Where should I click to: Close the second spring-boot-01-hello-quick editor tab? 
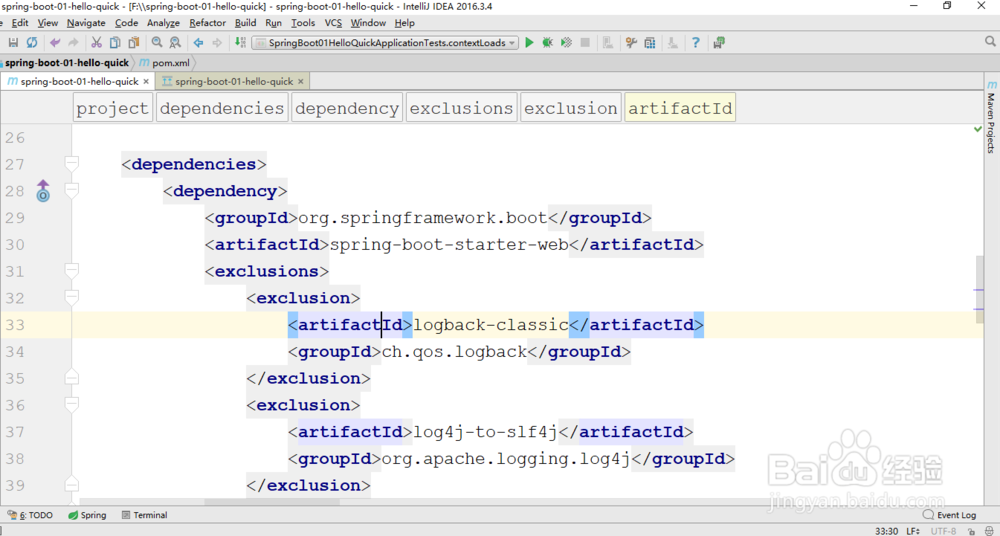point(300,82)
